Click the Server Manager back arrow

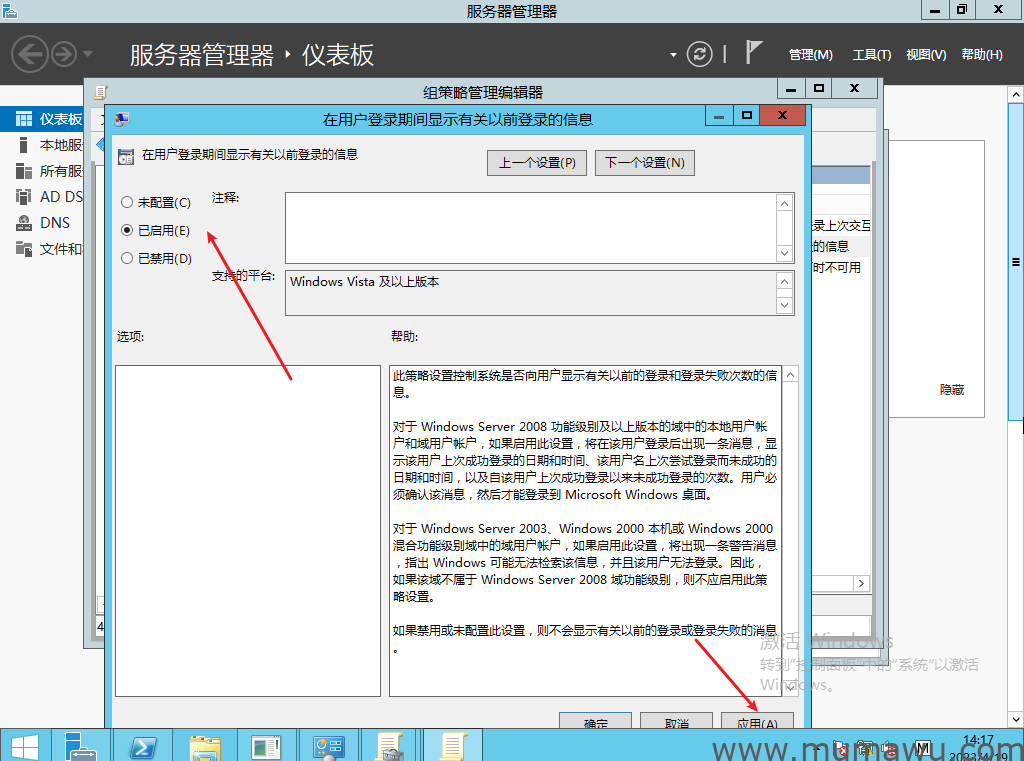[x=30, y=54]
